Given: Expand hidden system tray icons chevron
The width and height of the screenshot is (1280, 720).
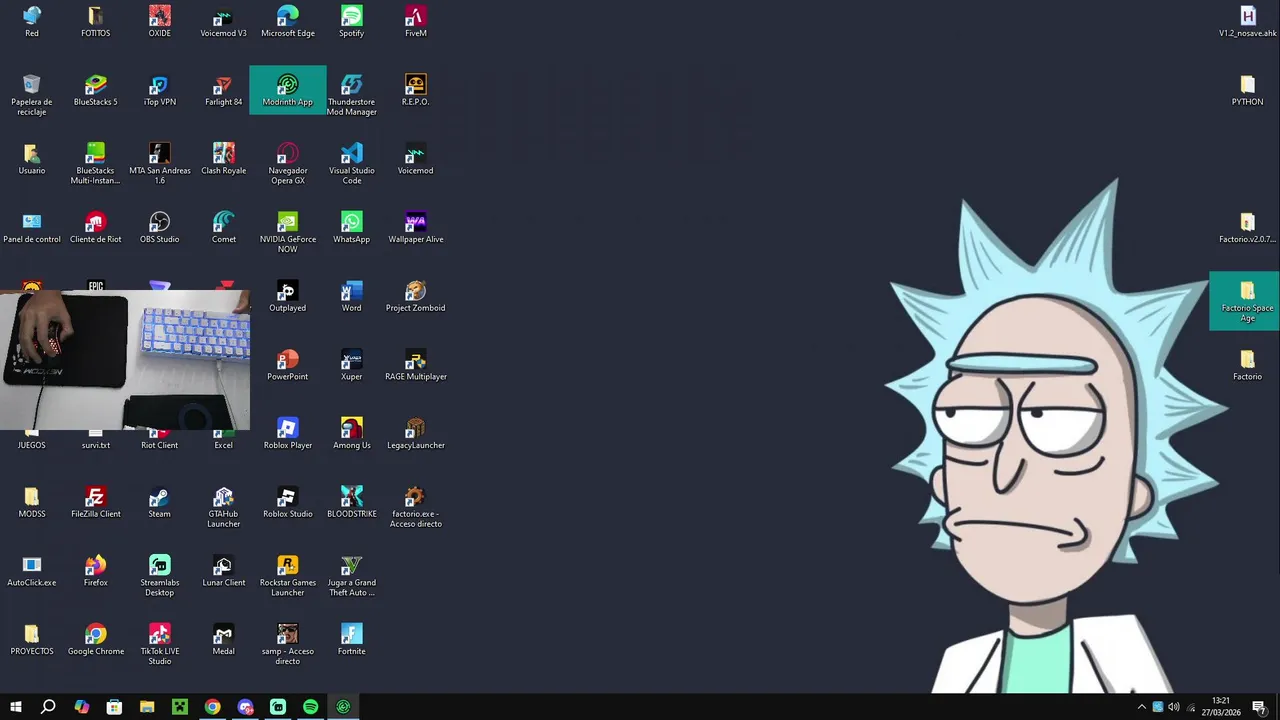Looking at the screenshot, I should coord(1141,707).
